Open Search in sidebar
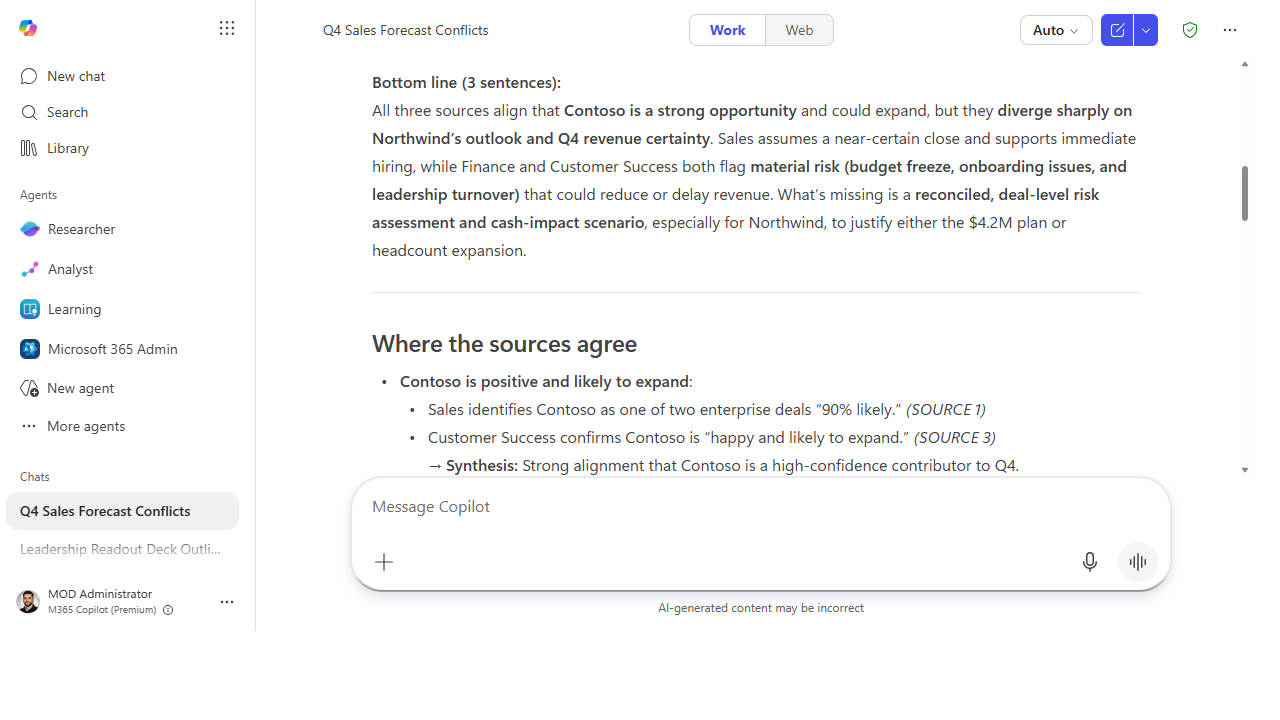The width and height of the screenshot is (1280, 720). [x=127, y=112]
